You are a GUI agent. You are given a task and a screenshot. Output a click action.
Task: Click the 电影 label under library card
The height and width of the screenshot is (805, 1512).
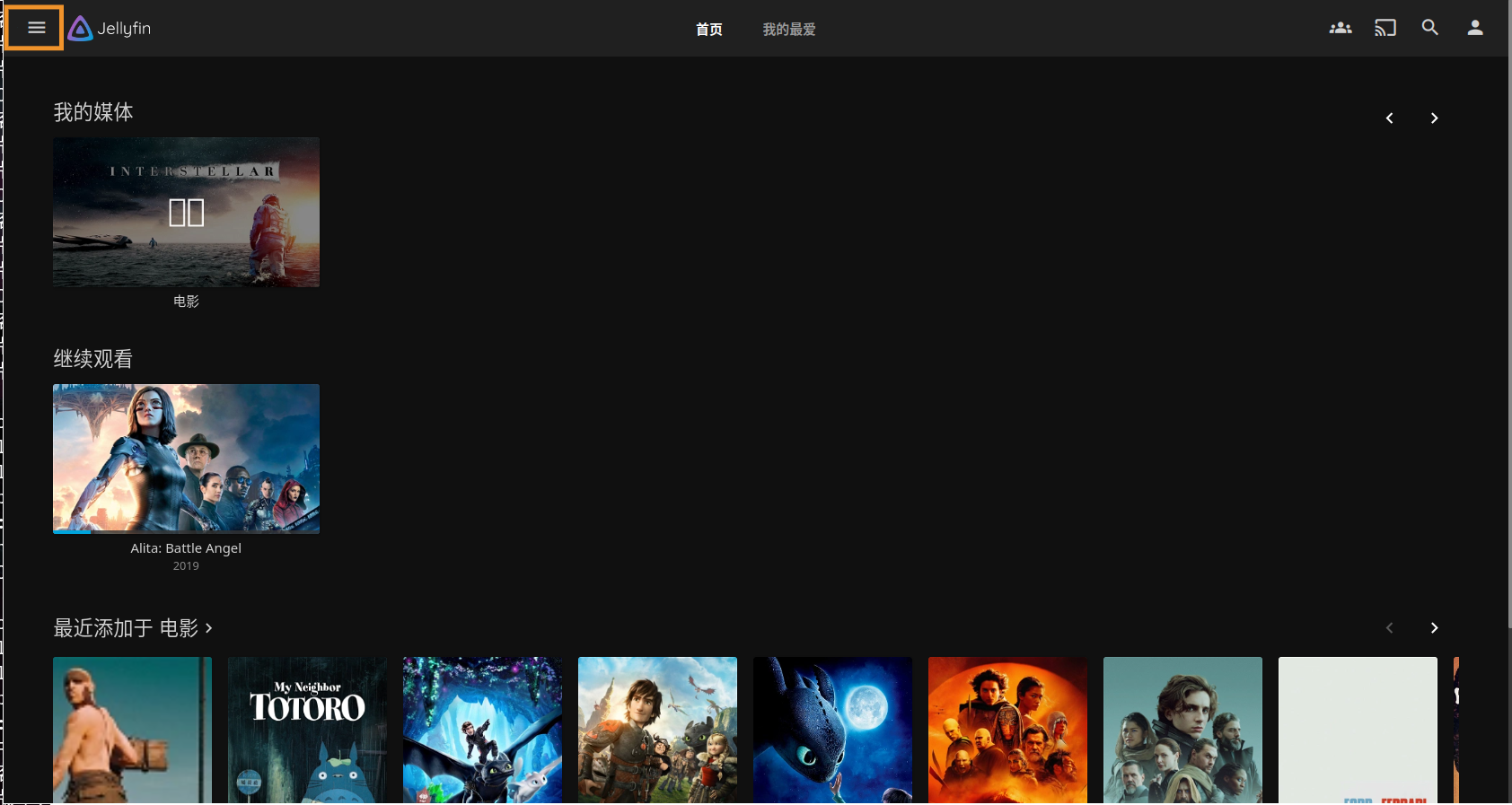pos(186,302)
